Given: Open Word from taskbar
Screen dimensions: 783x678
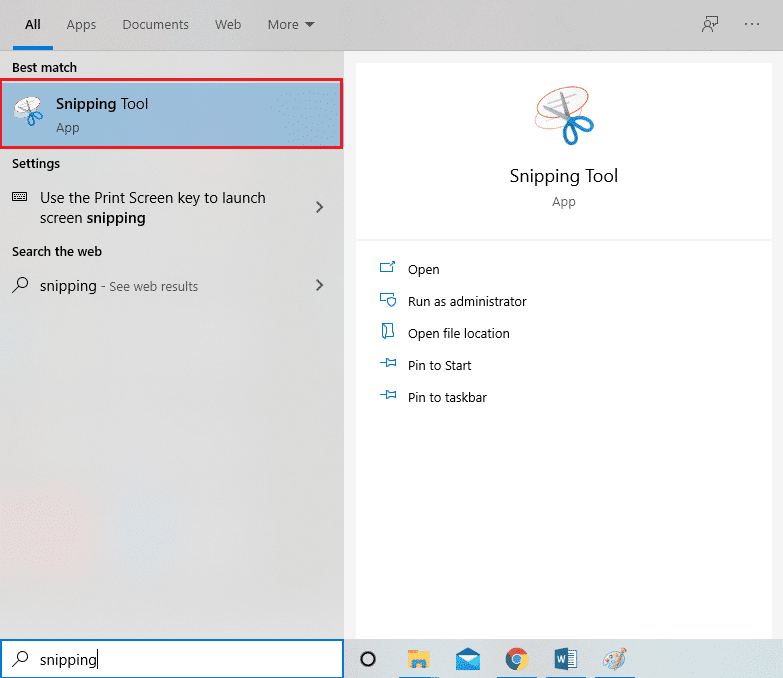Looking at the screenshot, I should (565, 659).
